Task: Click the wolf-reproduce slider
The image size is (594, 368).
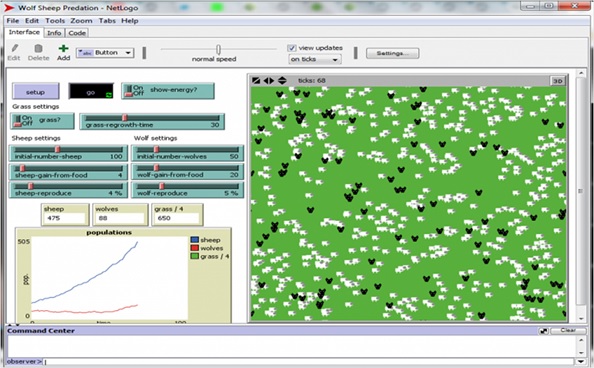Action: coord(188,190)
